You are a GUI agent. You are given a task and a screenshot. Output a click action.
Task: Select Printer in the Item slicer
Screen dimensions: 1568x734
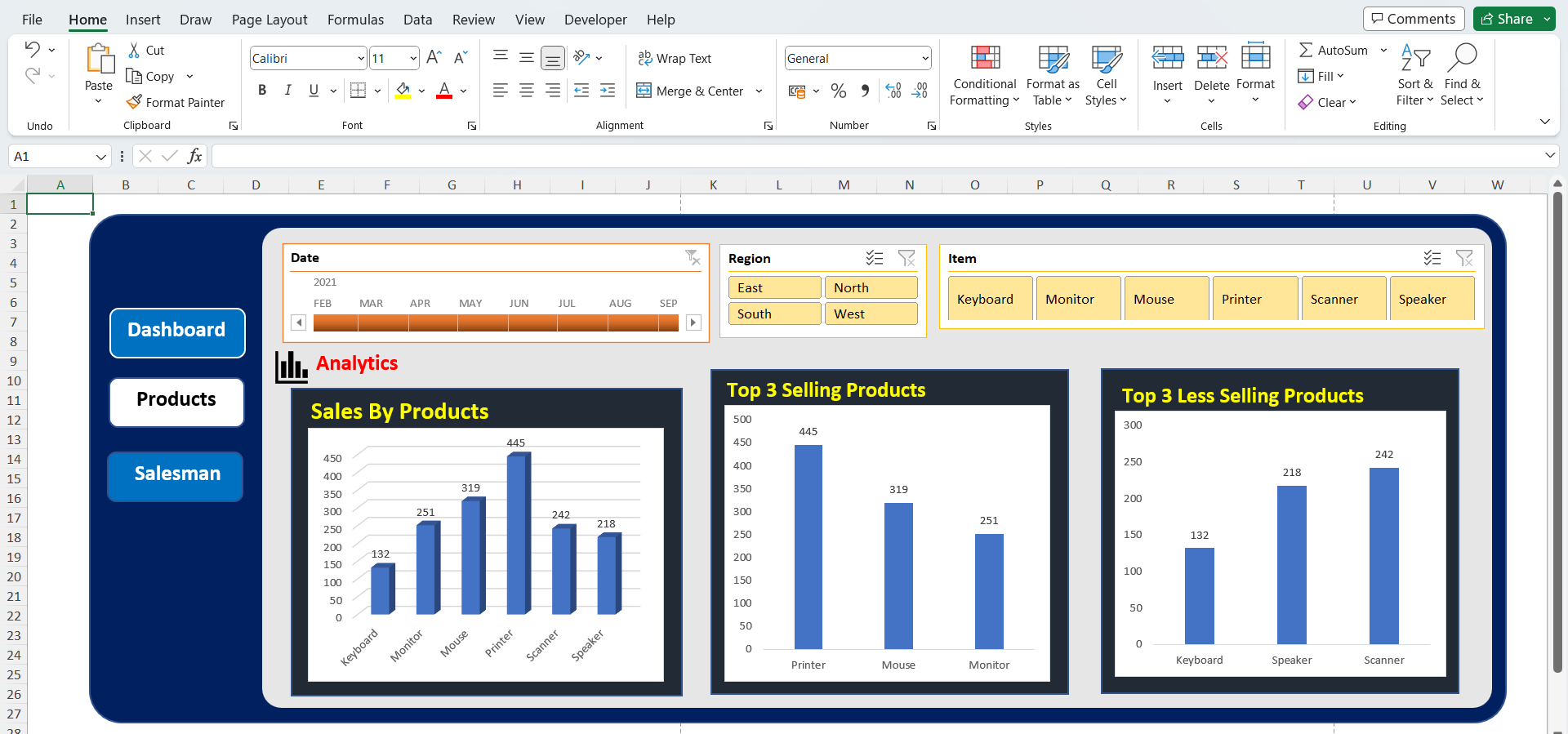[1255, 299]
